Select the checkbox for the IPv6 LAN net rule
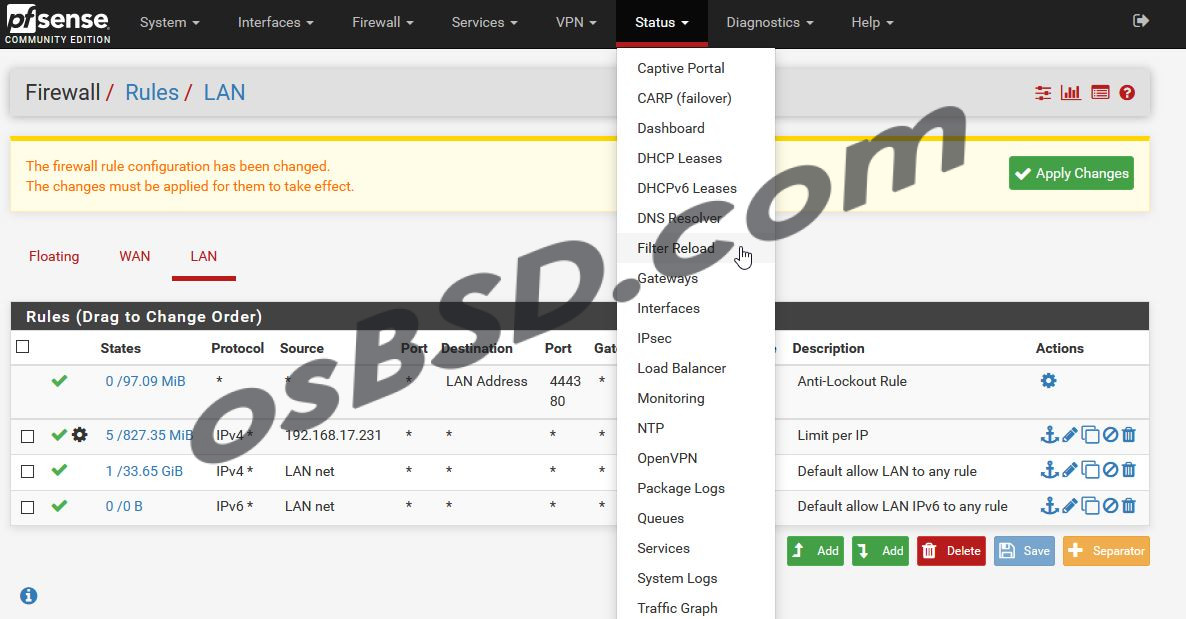This screenshot has width=1186, height=619. click(27, 507)
